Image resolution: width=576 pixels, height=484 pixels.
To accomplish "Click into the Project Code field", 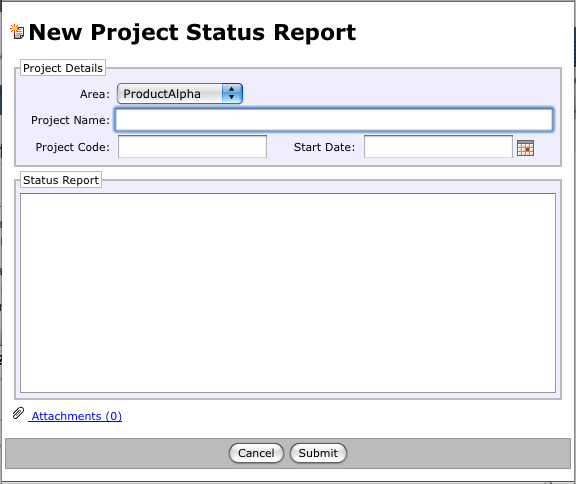I will coord(192,147).
